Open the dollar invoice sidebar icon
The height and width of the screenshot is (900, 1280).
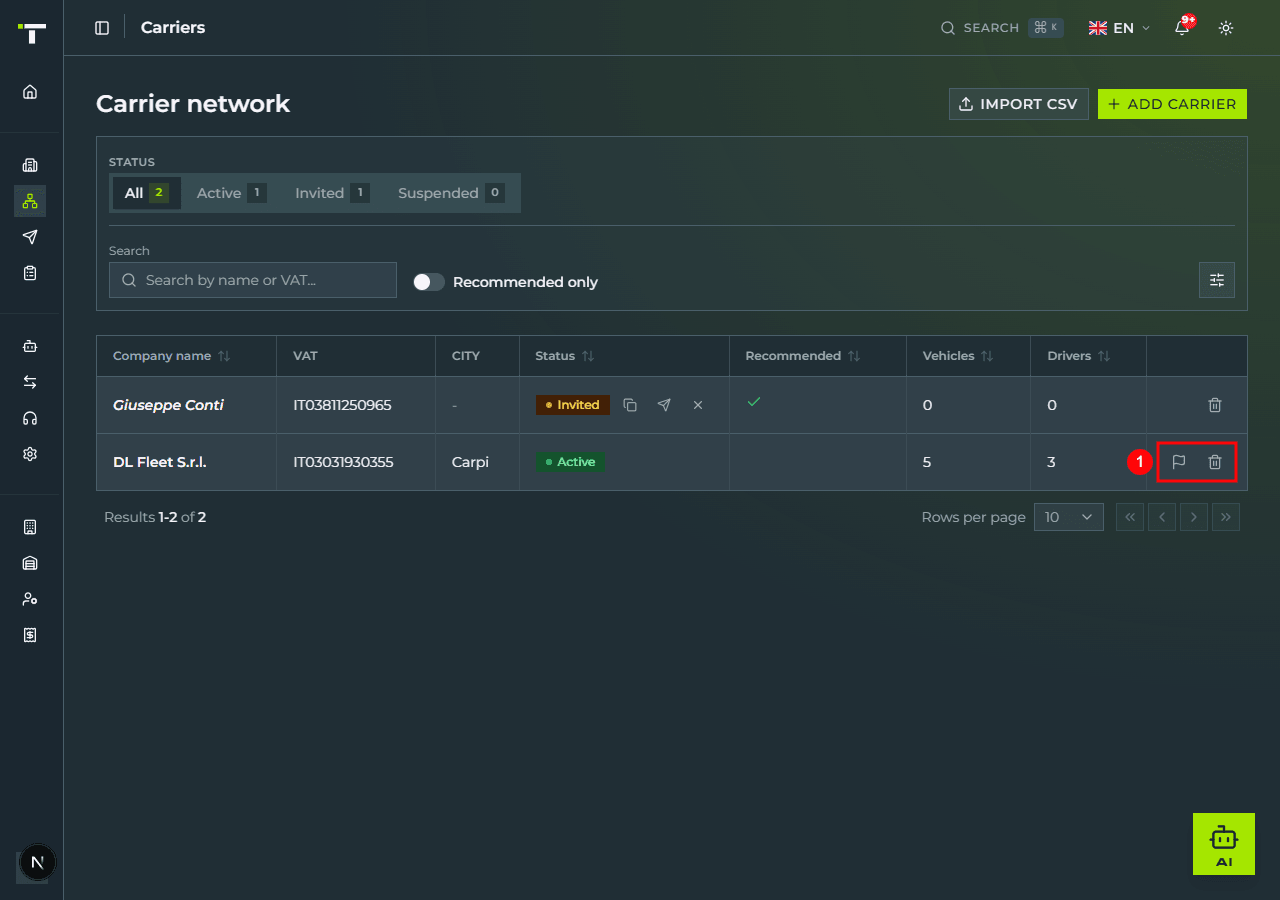[x=30, y=635]
